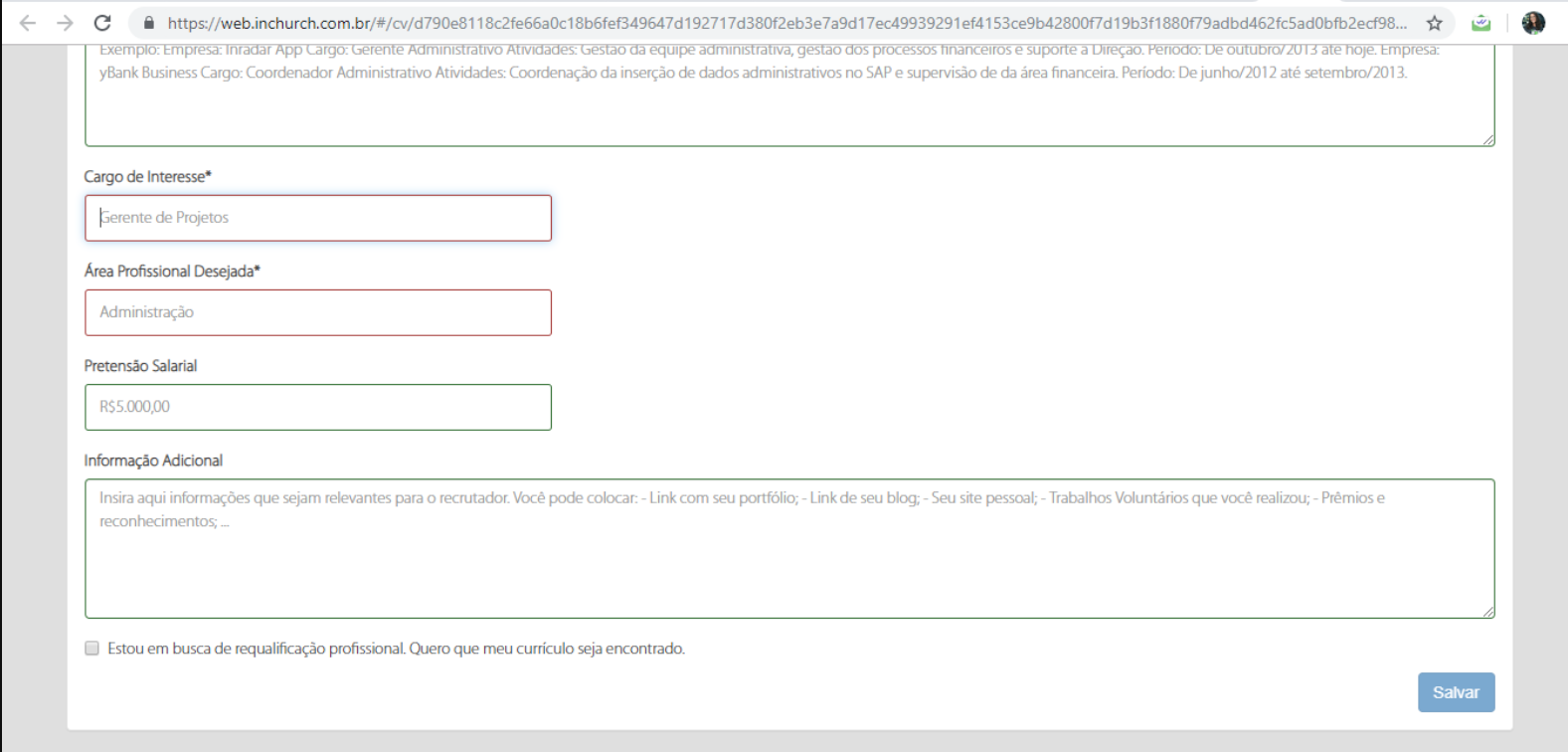Open the Chrome profile avatar
1568x752 pixels.
click(1533, 23)
